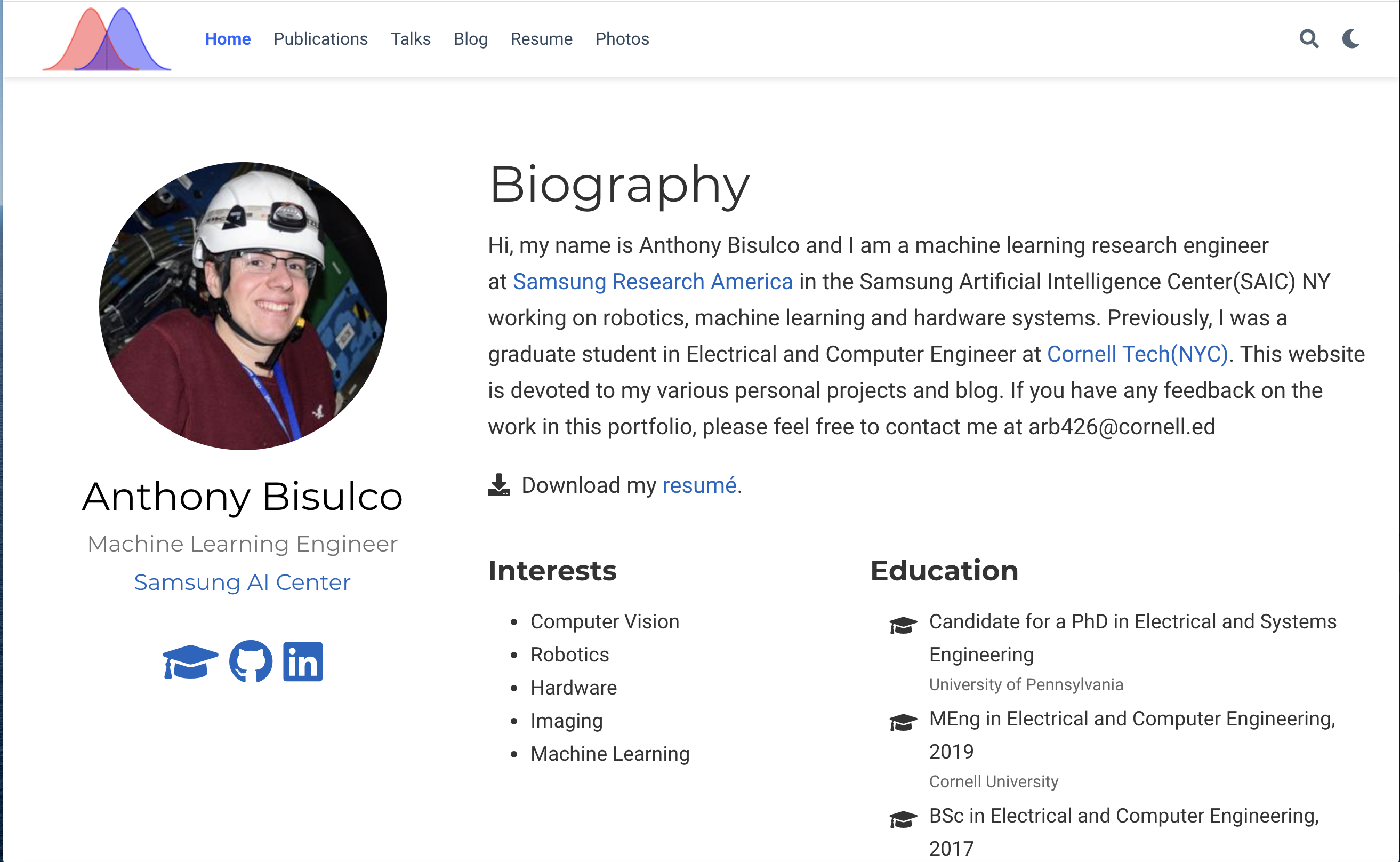Click Anthony Bisulco's circular profile photo
This screenshot has width=1400, height=862.
[x=243, y=306]
